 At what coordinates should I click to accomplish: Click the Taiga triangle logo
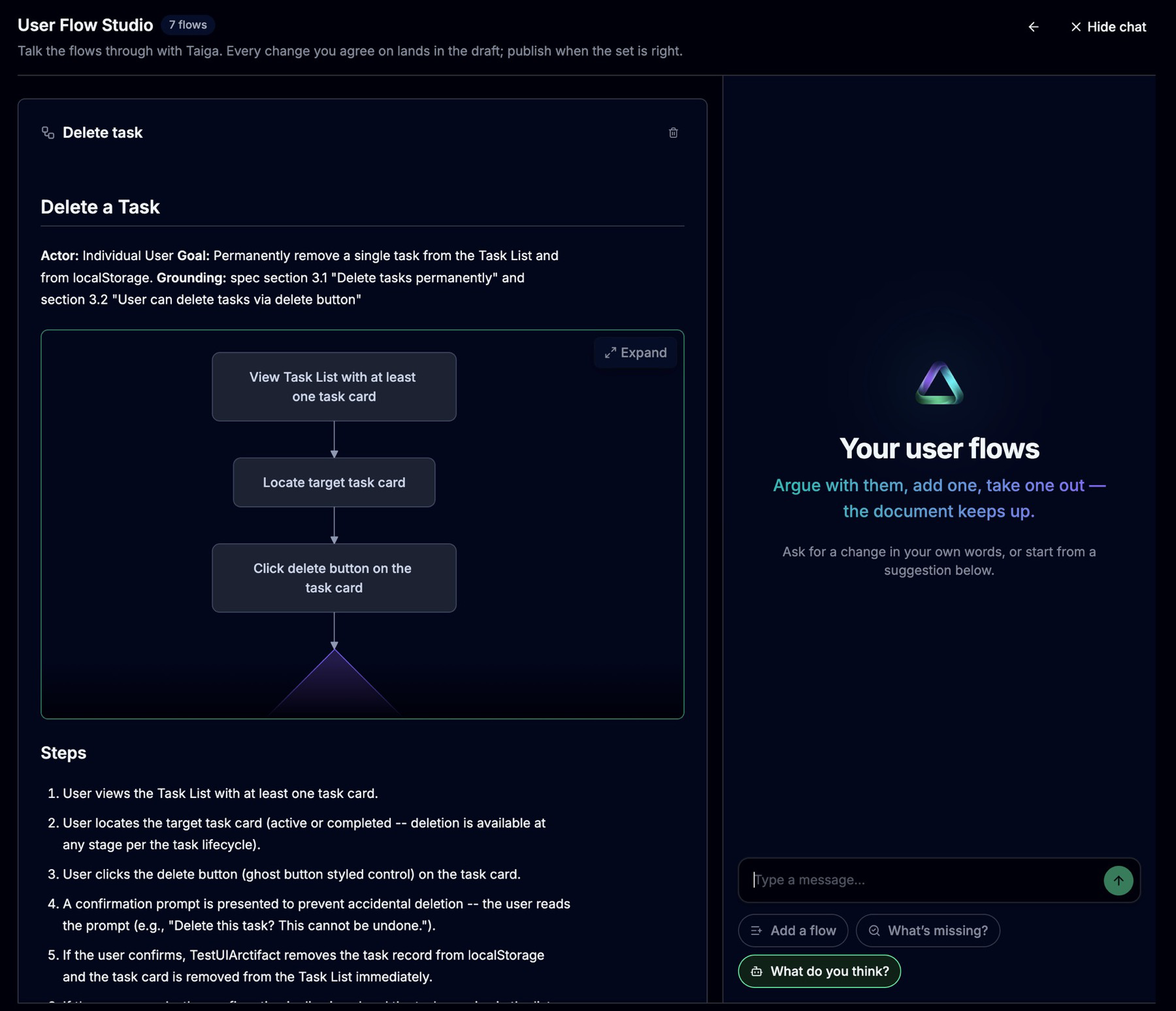coord(939,383)
